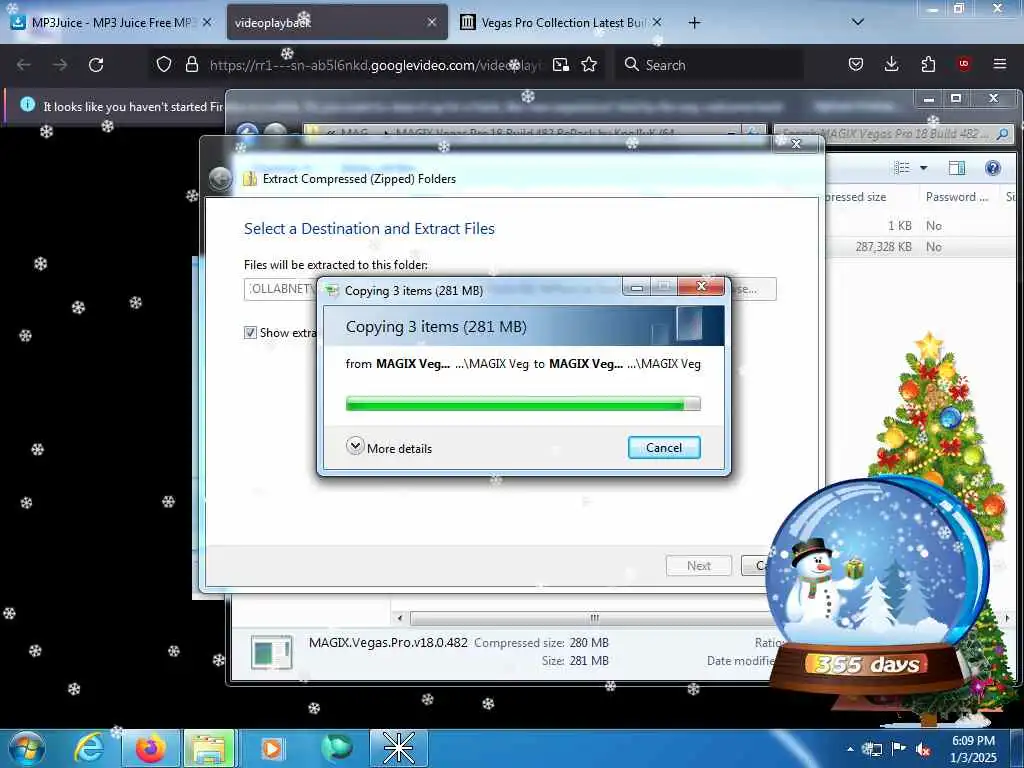Open Pocket save icon in toolbar
Viewport: 1024px width, 768px height.
pos(856,64)
